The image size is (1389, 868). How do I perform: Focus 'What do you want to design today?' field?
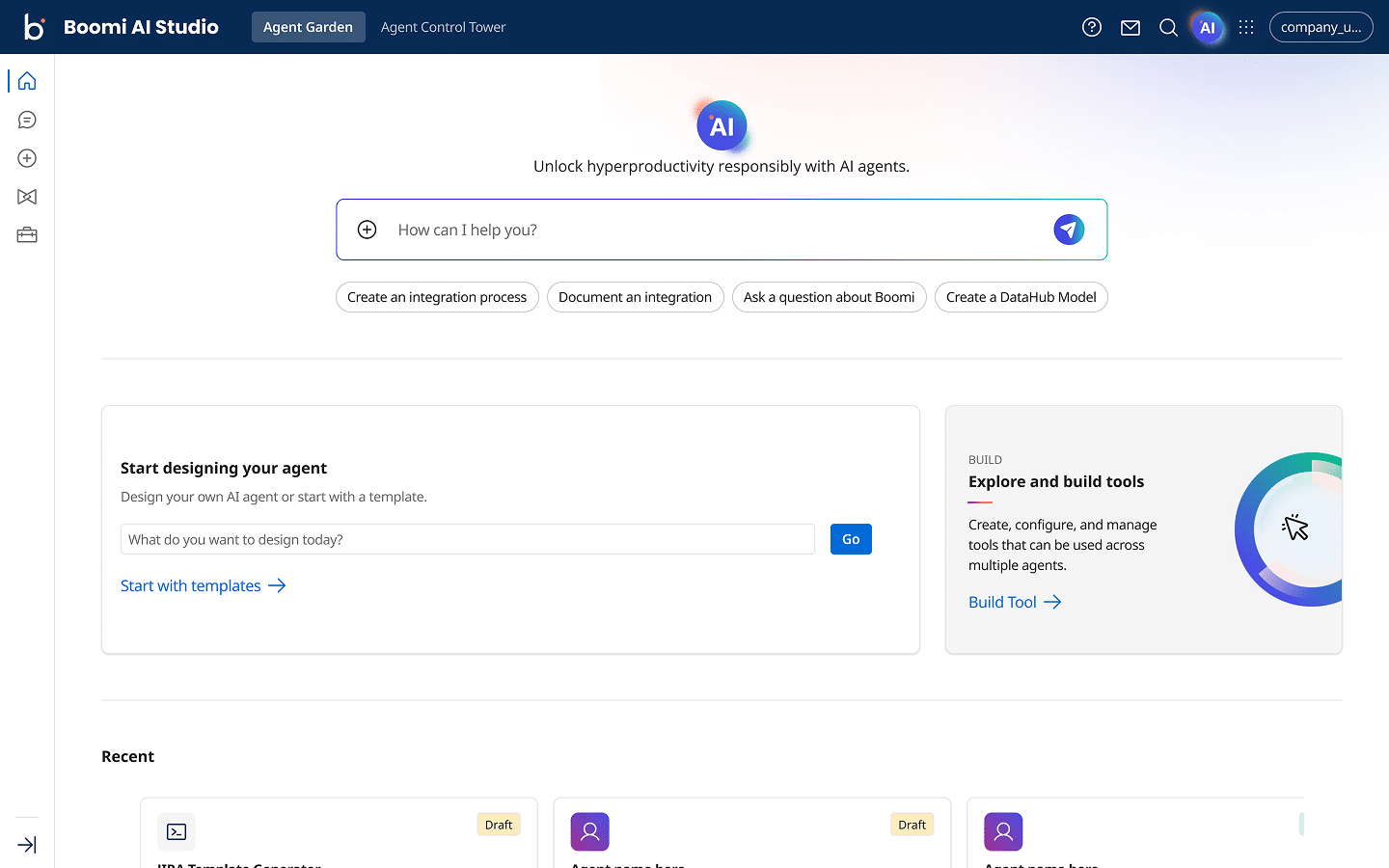pyautogui.click(x=468, y=539)
